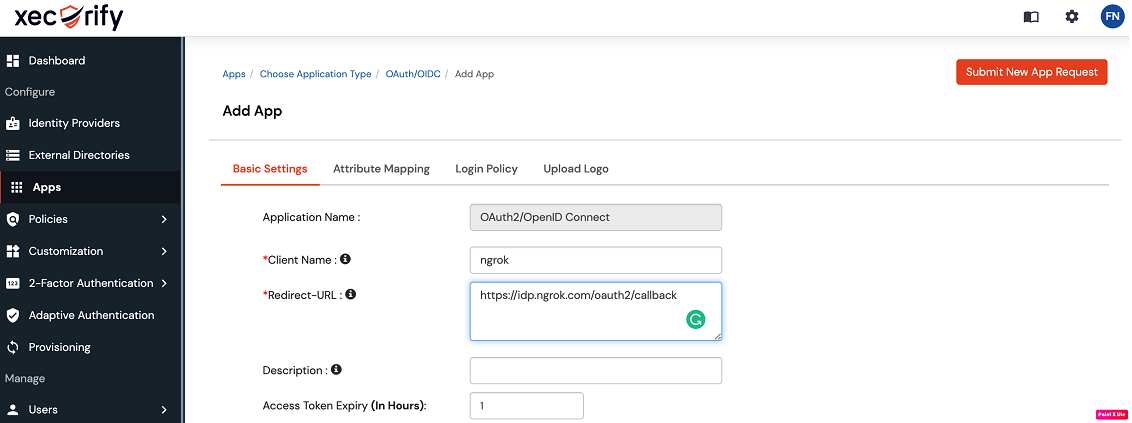
Task: Click the Redirect-URL textarea resize handle
Action: (x=718, y=336)
